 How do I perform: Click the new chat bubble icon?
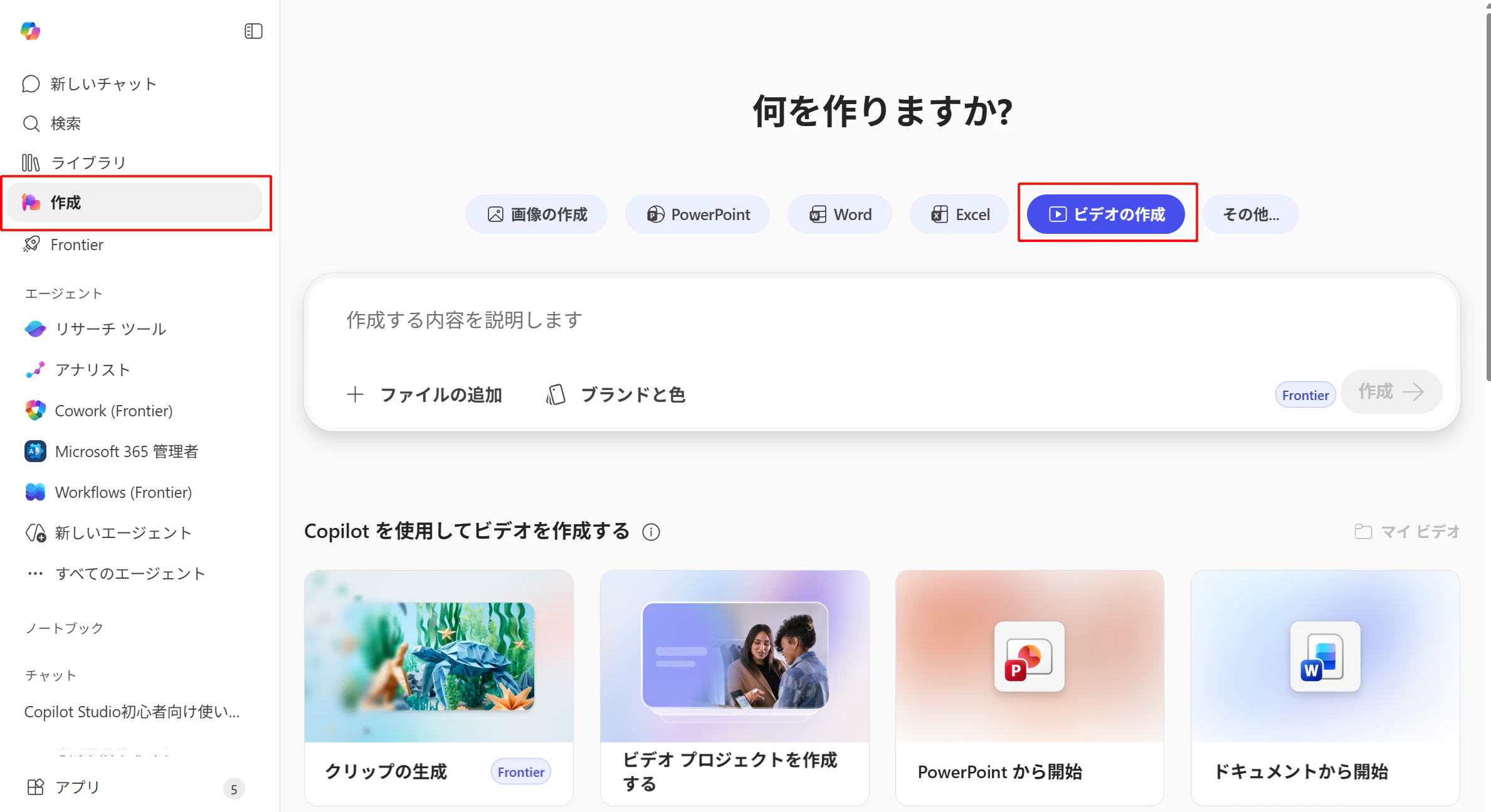click(x=31, y=84)
